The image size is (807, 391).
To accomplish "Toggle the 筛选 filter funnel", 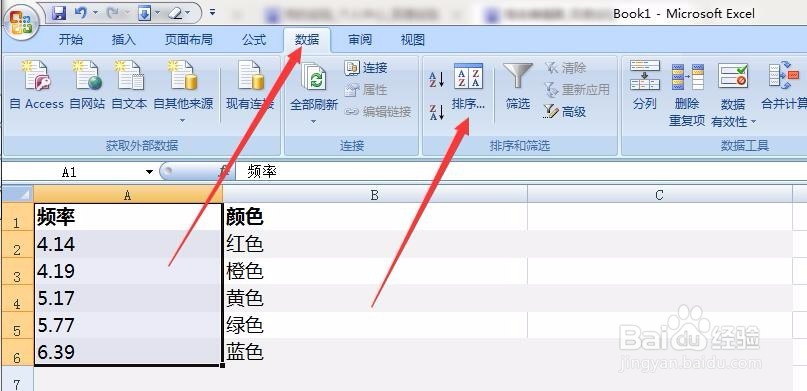I will point(517,87).
